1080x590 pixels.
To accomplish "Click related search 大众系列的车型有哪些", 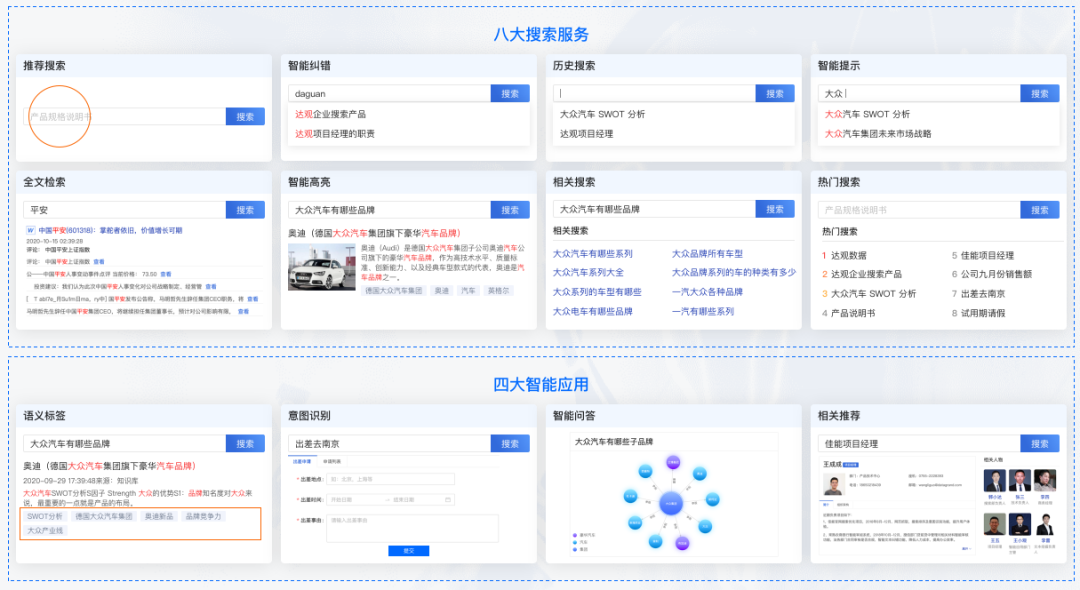I will [597, 292].
